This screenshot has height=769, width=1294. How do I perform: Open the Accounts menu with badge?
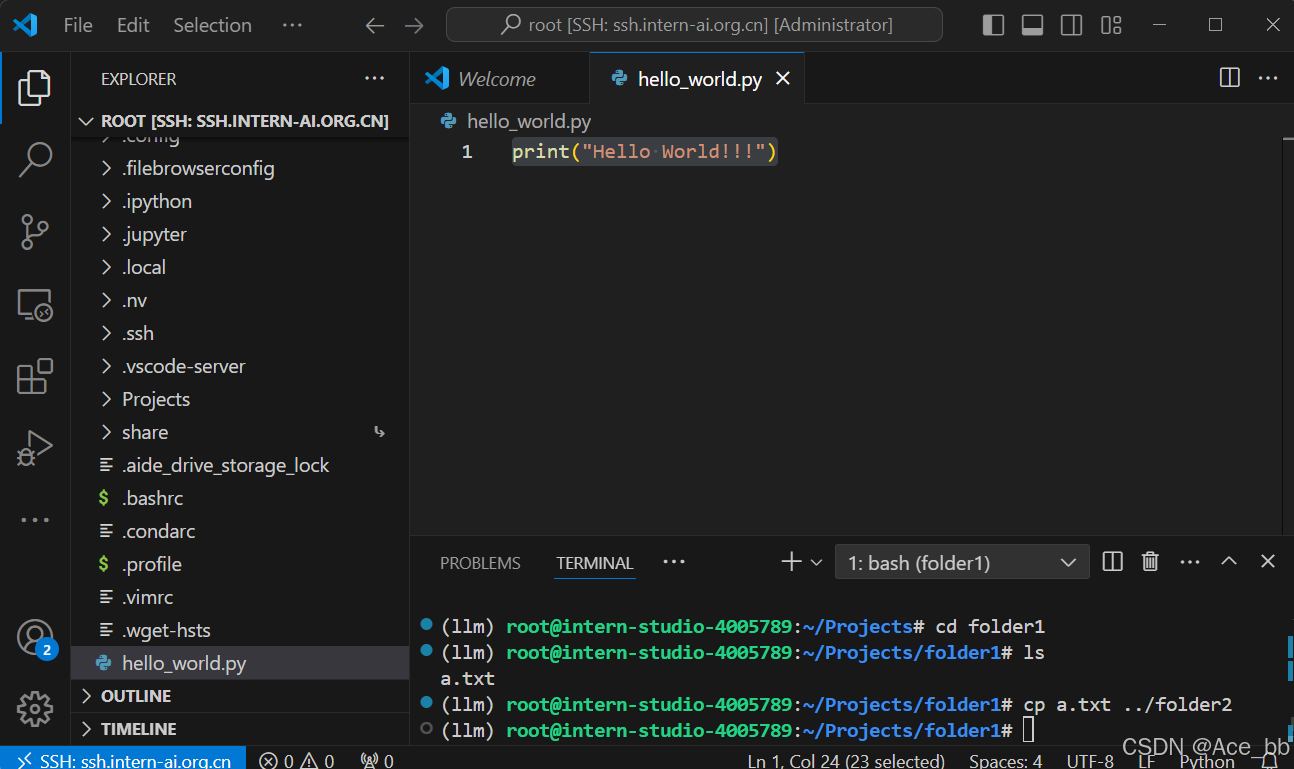tap(35, 638)
